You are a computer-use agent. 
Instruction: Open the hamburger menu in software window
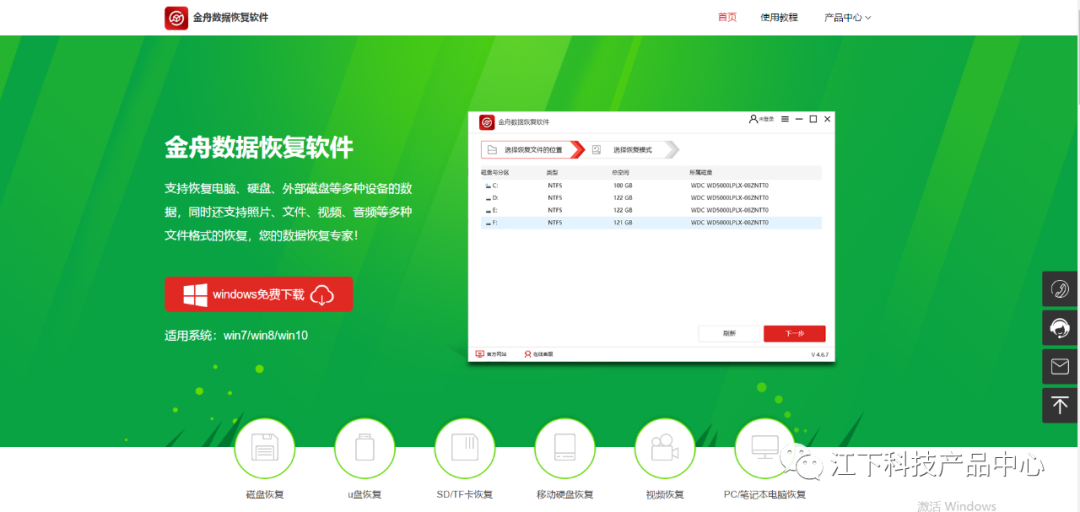point(785,119)
